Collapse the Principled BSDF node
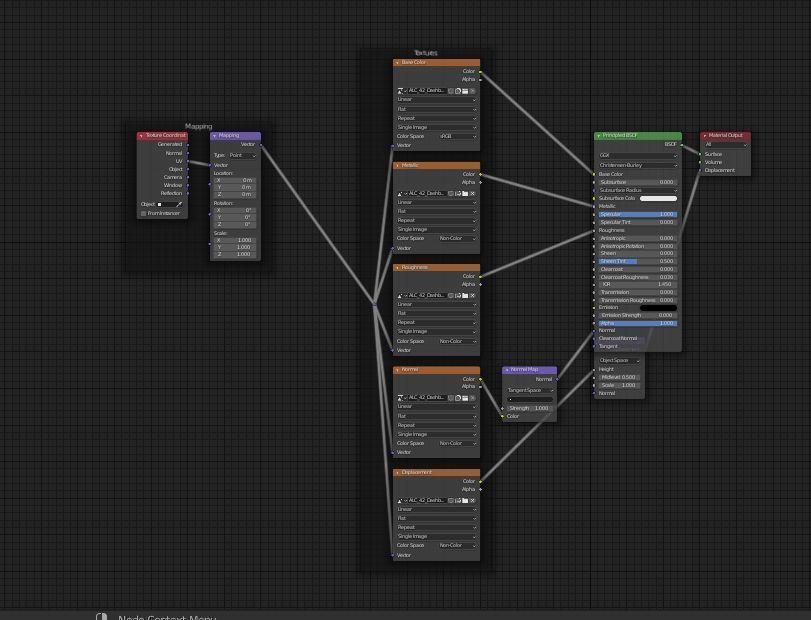811x620 pixels. point(598,135)
